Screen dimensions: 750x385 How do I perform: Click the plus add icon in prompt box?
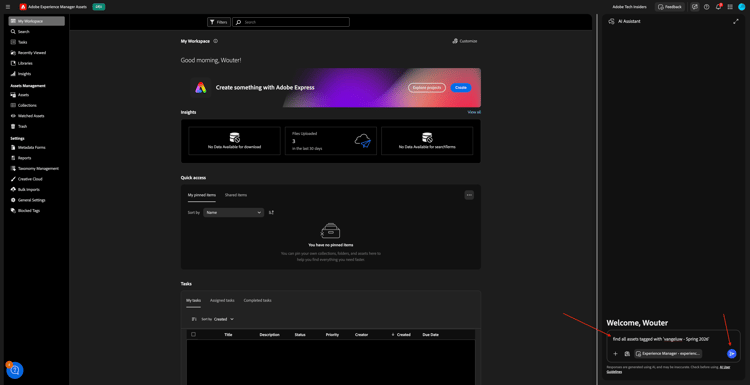(x=616, y=354)
